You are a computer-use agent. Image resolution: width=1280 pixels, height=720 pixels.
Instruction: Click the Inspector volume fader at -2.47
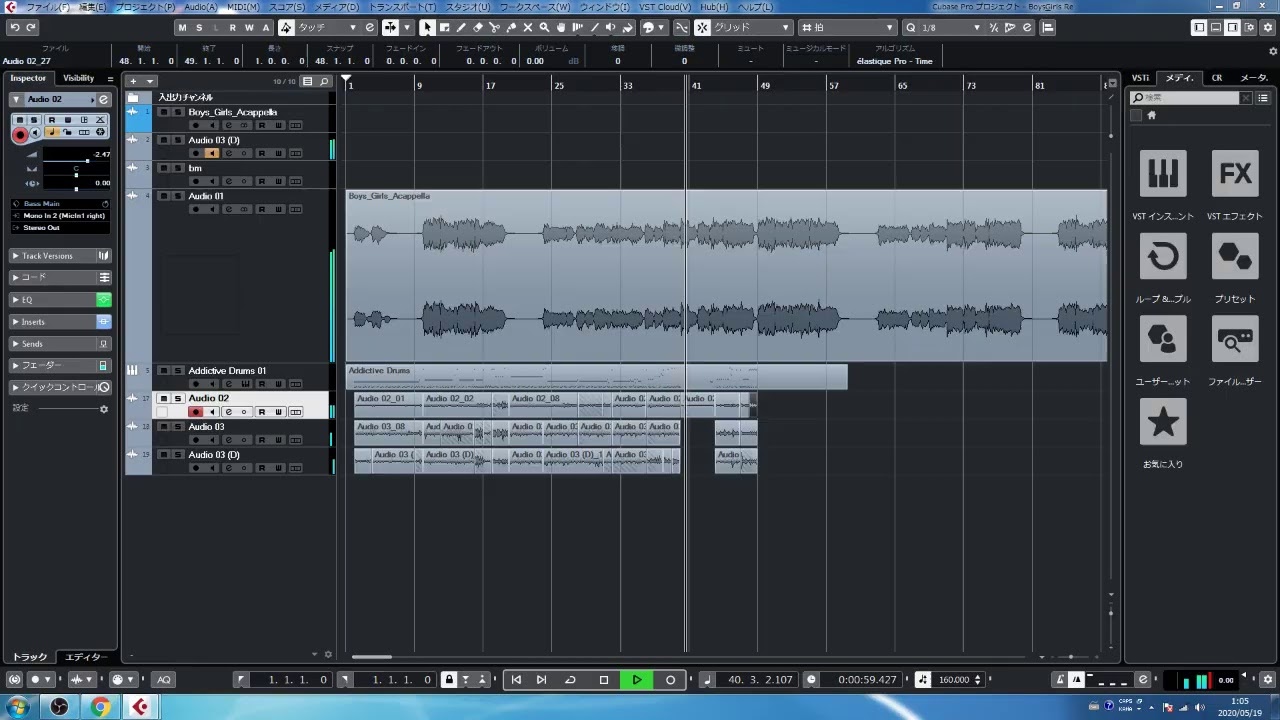87,159
